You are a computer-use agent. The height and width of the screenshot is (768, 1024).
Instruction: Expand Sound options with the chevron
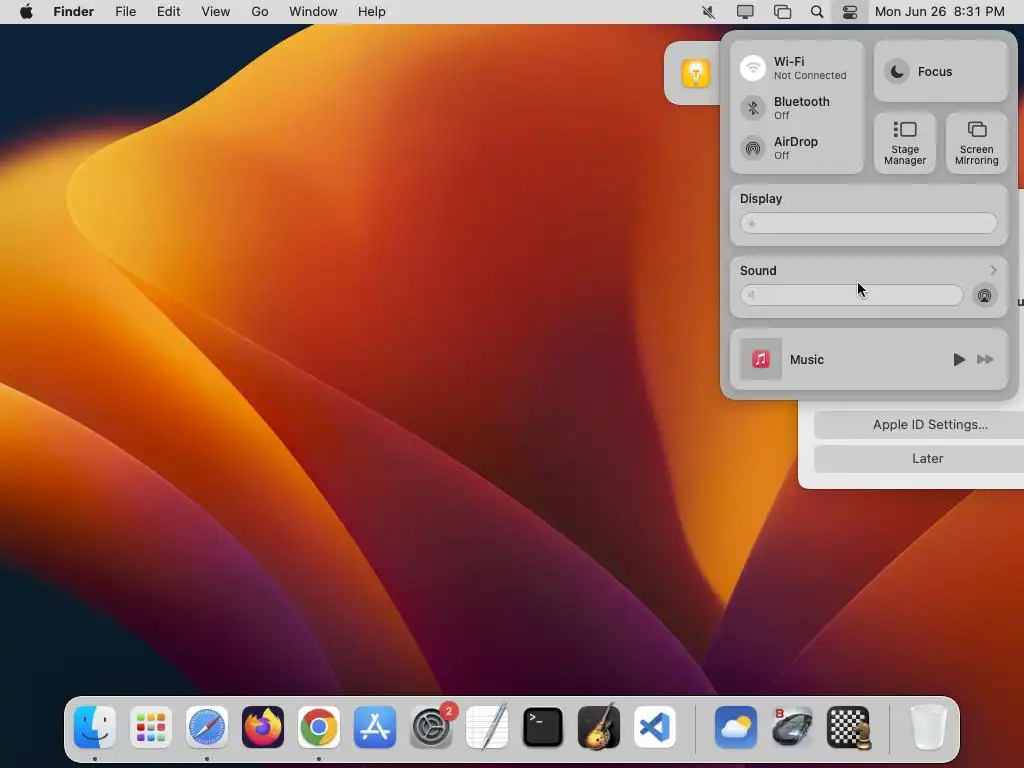993,270
